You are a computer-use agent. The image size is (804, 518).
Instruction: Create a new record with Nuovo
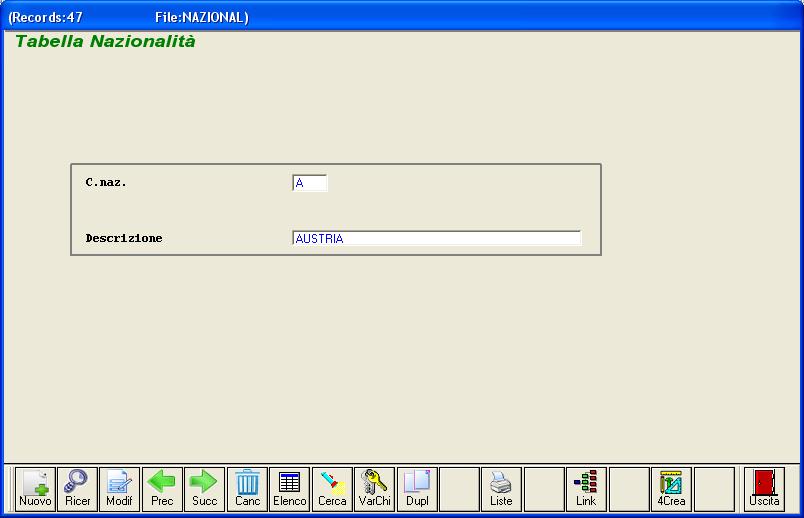pos(35,489)
